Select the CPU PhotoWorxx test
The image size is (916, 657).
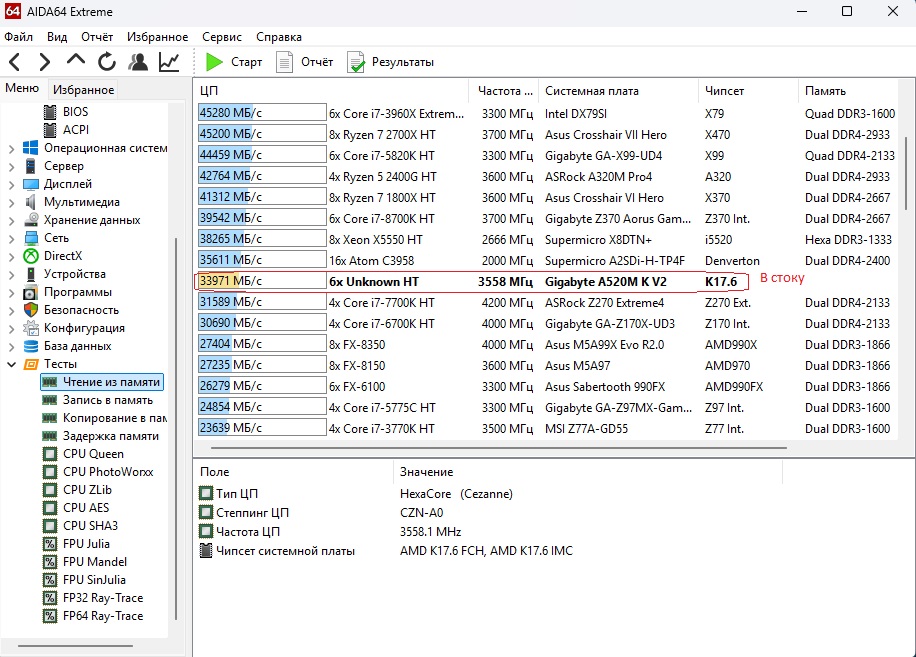point(108,472)
